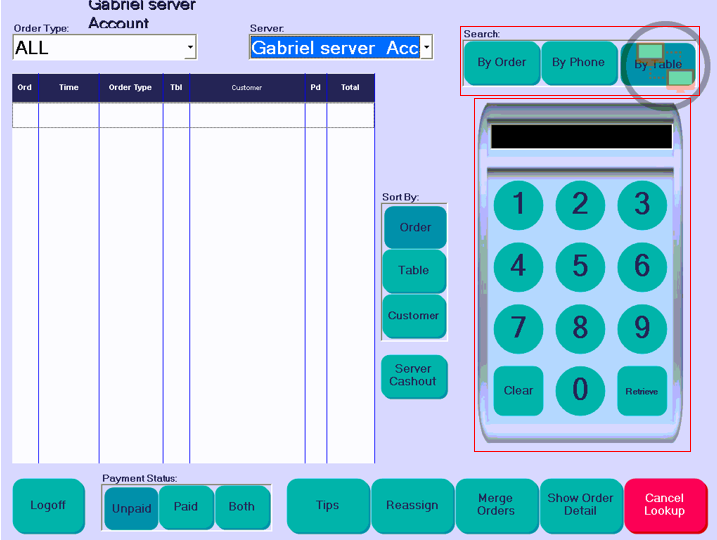Click the Total column header
This screenshot has width=717, height=540.
coord(350,88)
